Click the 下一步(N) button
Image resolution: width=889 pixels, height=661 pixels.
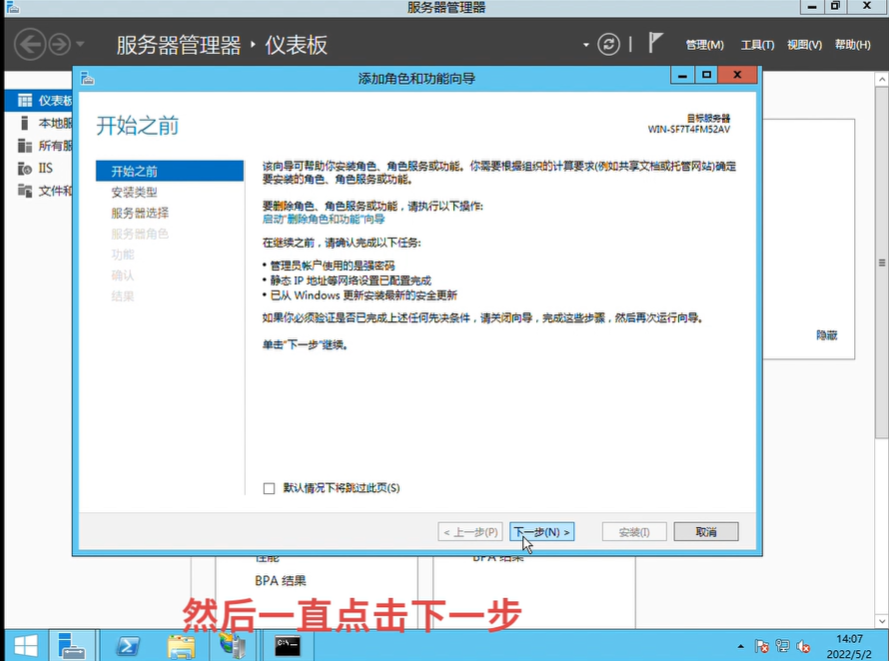tap(542, 532)
